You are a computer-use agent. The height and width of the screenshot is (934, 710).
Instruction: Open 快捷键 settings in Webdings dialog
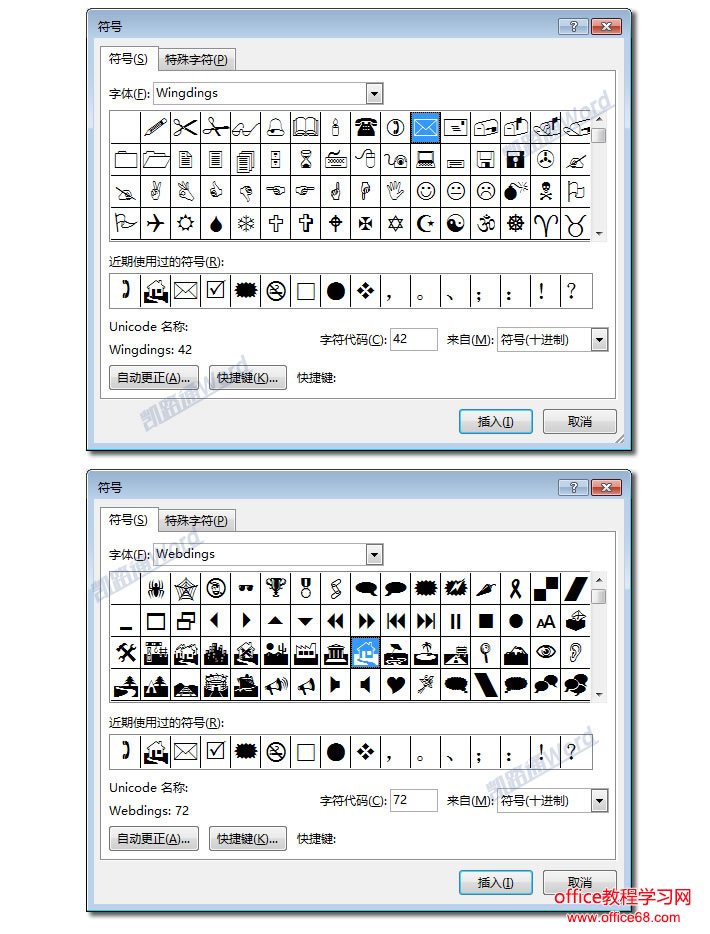point(248,839)
